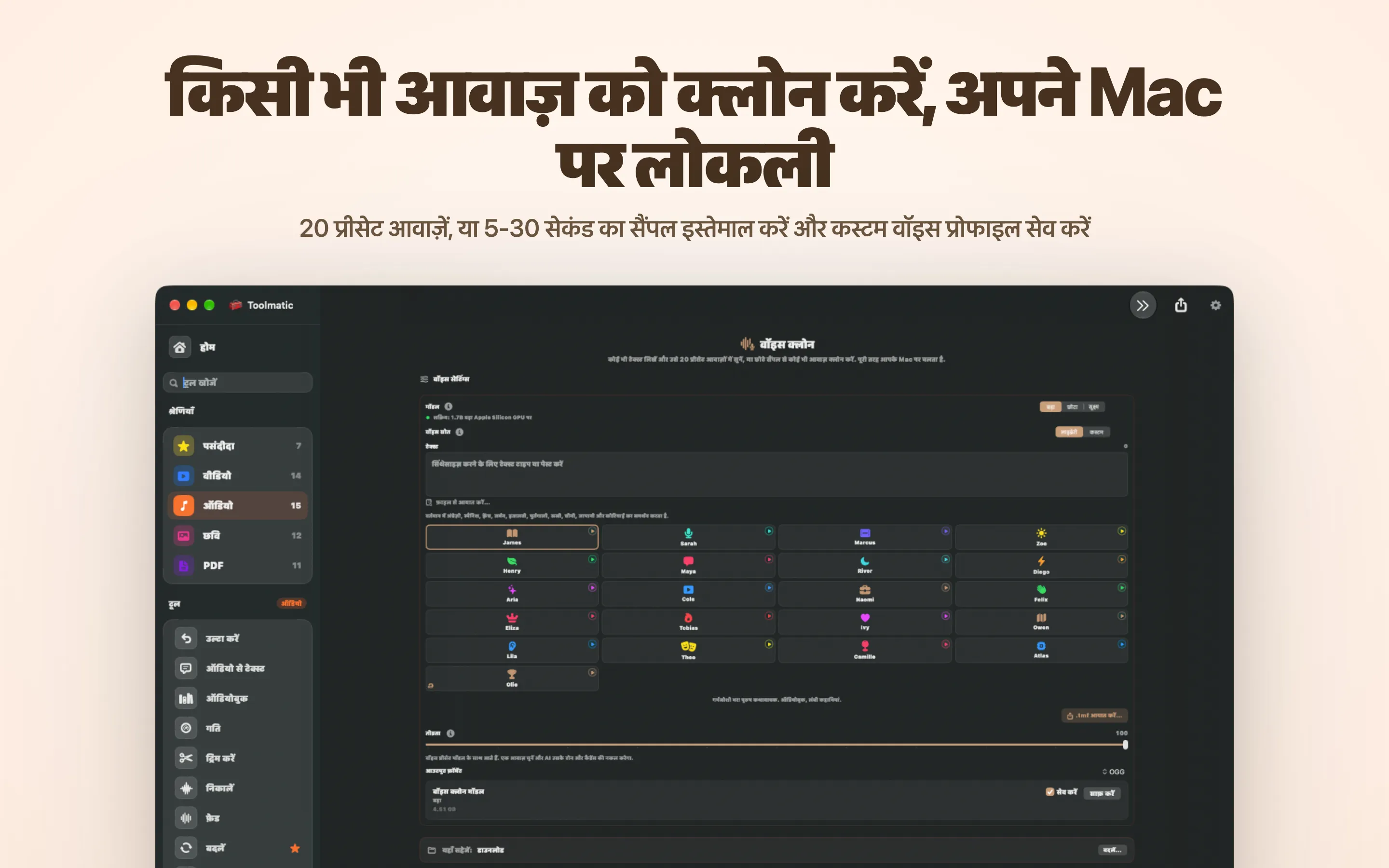
Task: Click फ़ाइल से आयात करें link
Action: pos(458,502)
